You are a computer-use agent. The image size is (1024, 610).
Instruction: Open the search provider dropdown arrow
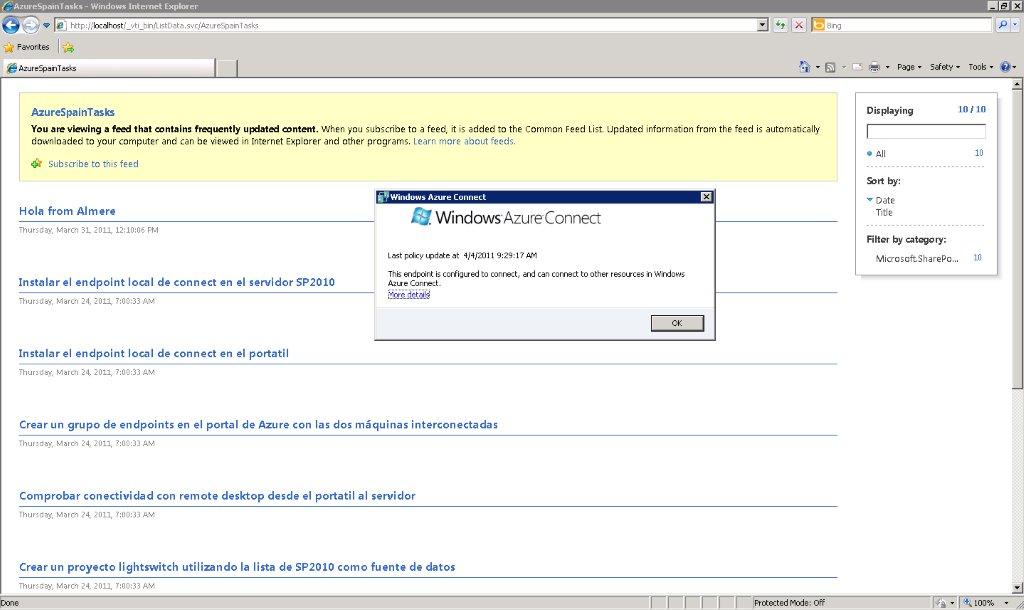coord(1016,25)
